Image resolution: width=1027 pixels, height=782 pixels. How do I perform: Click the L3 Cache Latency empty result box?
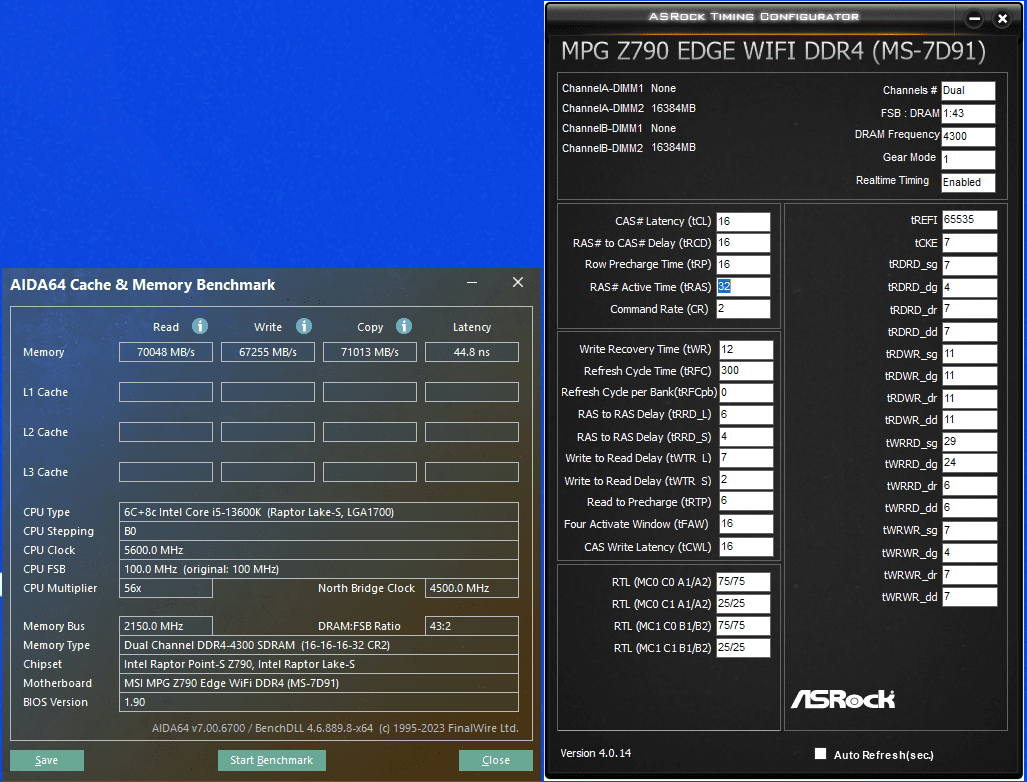[x=472, y=472]
